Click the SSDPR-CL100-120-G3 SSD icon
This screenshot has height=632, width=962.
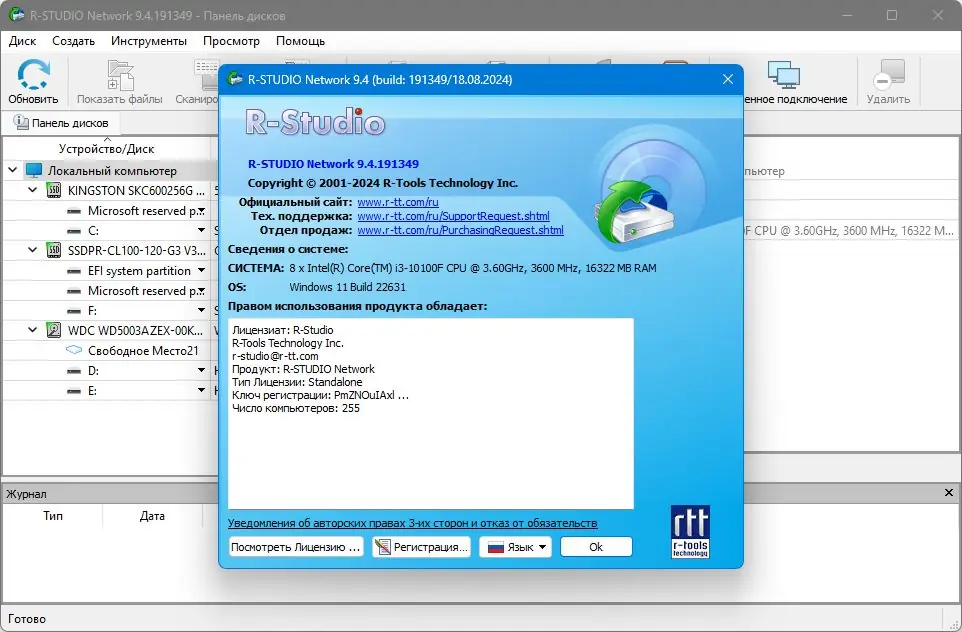coord(54,250)
